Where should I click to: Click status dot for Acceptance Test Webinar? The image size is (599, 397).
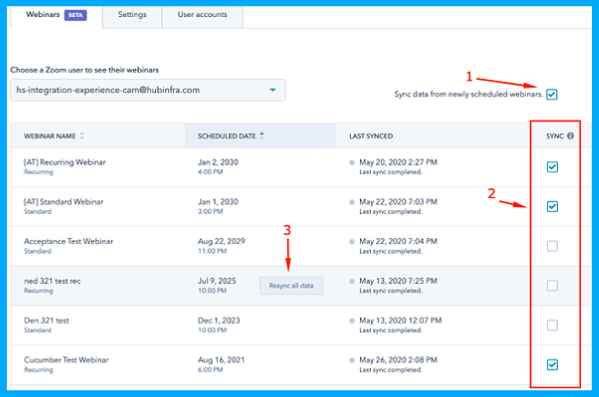(352, 241)
